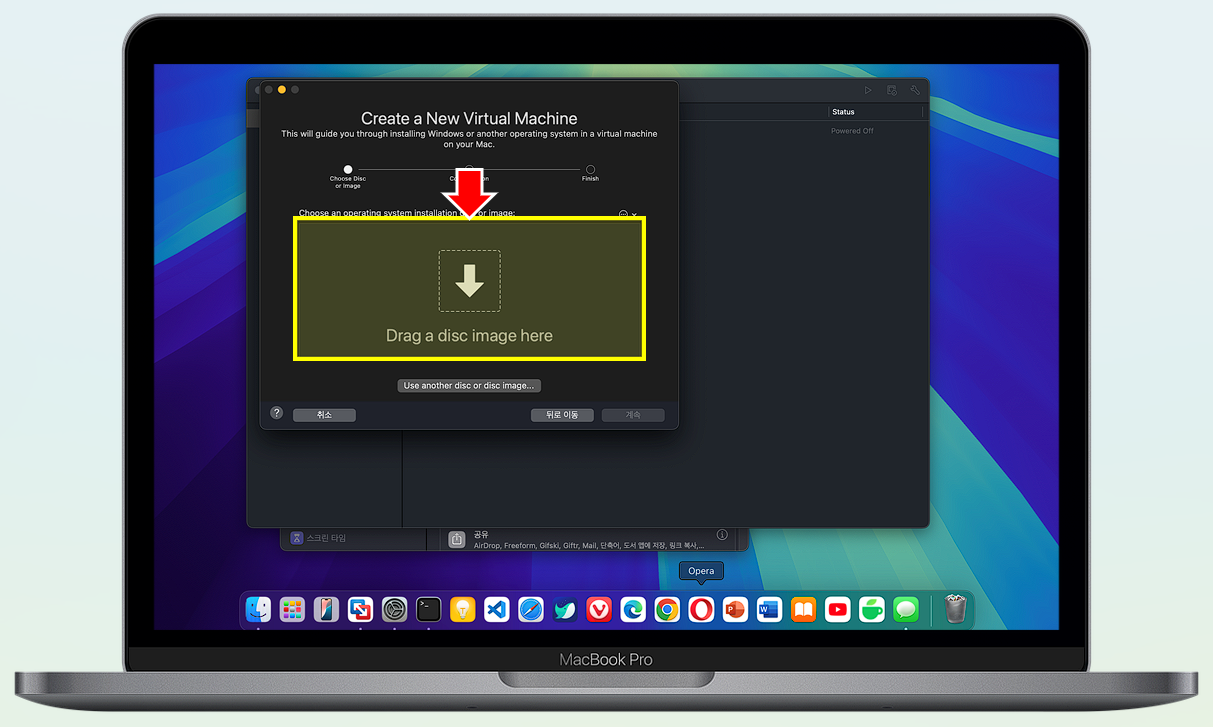Select the 'Finish' step marker
The width and height of the screenshot is (1213, 727).
(590, 170)
